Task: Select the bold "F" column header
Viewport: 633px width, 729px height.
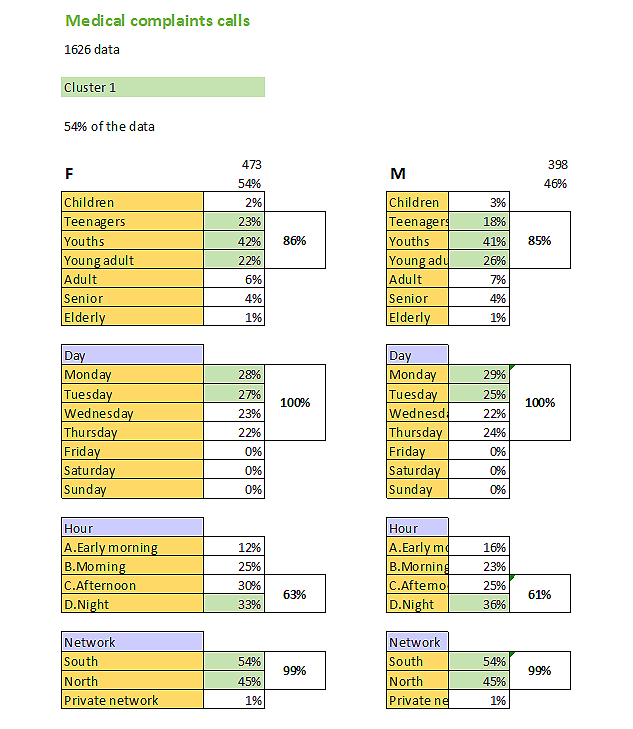Action: [x=69, y=174]
